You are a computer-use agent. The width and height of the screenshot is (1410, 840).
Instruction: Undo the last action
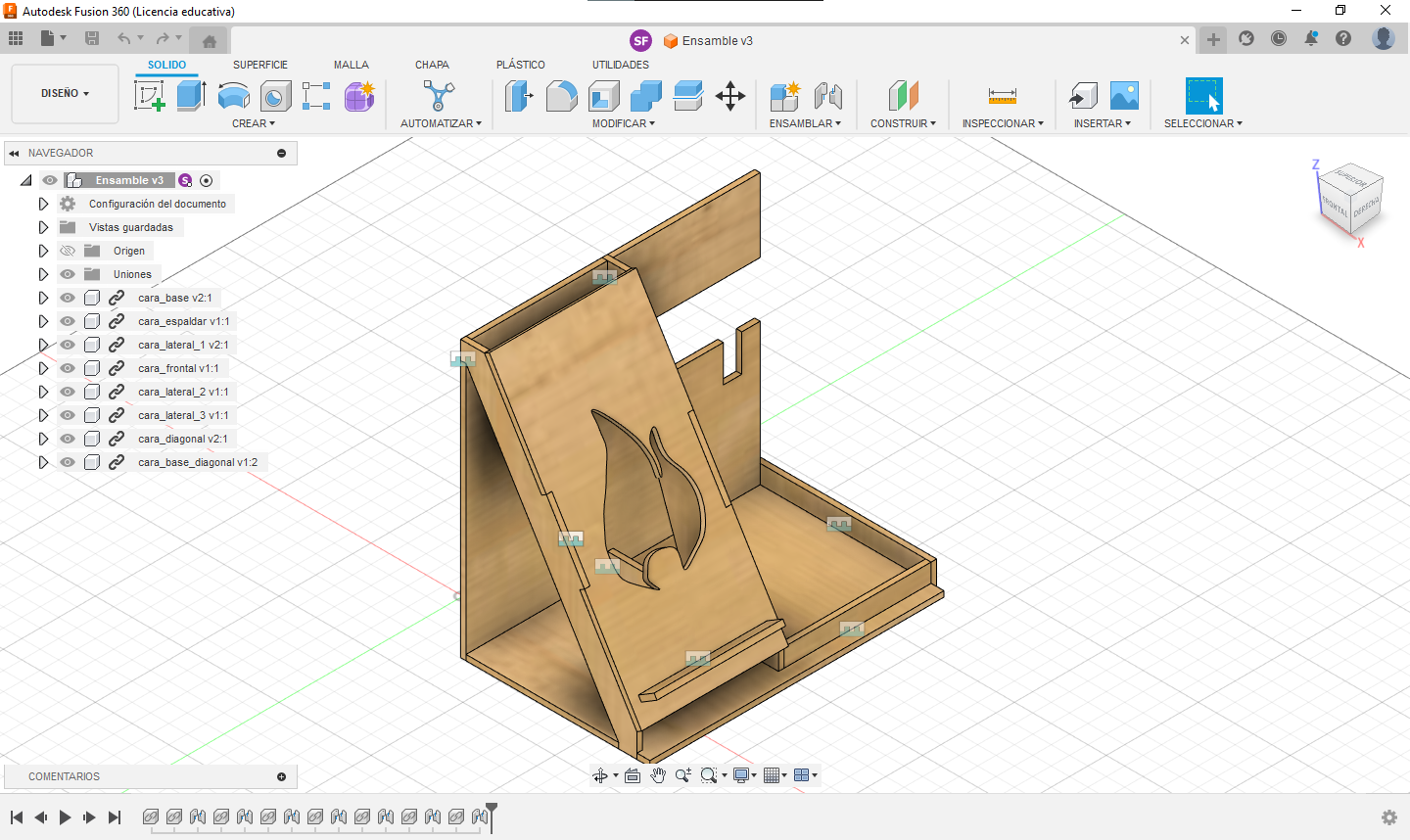[x=123, y=38]
